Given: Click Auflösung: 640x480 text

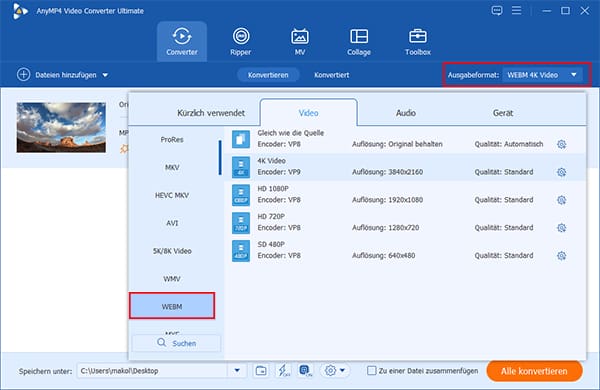Looking at the screenshot, I should click(x=383, y=256).
